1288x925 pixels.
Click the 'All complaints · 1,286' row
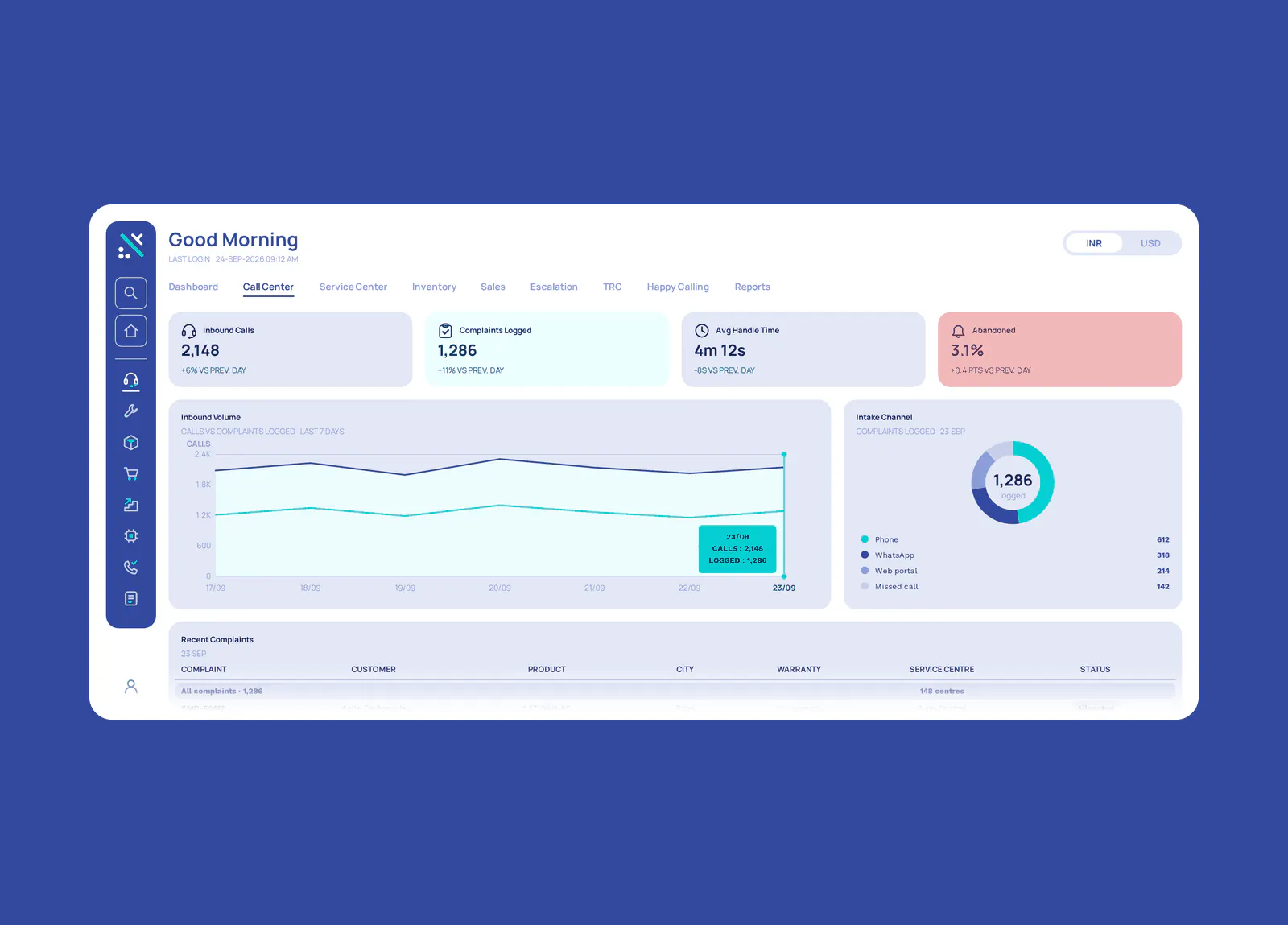click(x=675, y=692)
